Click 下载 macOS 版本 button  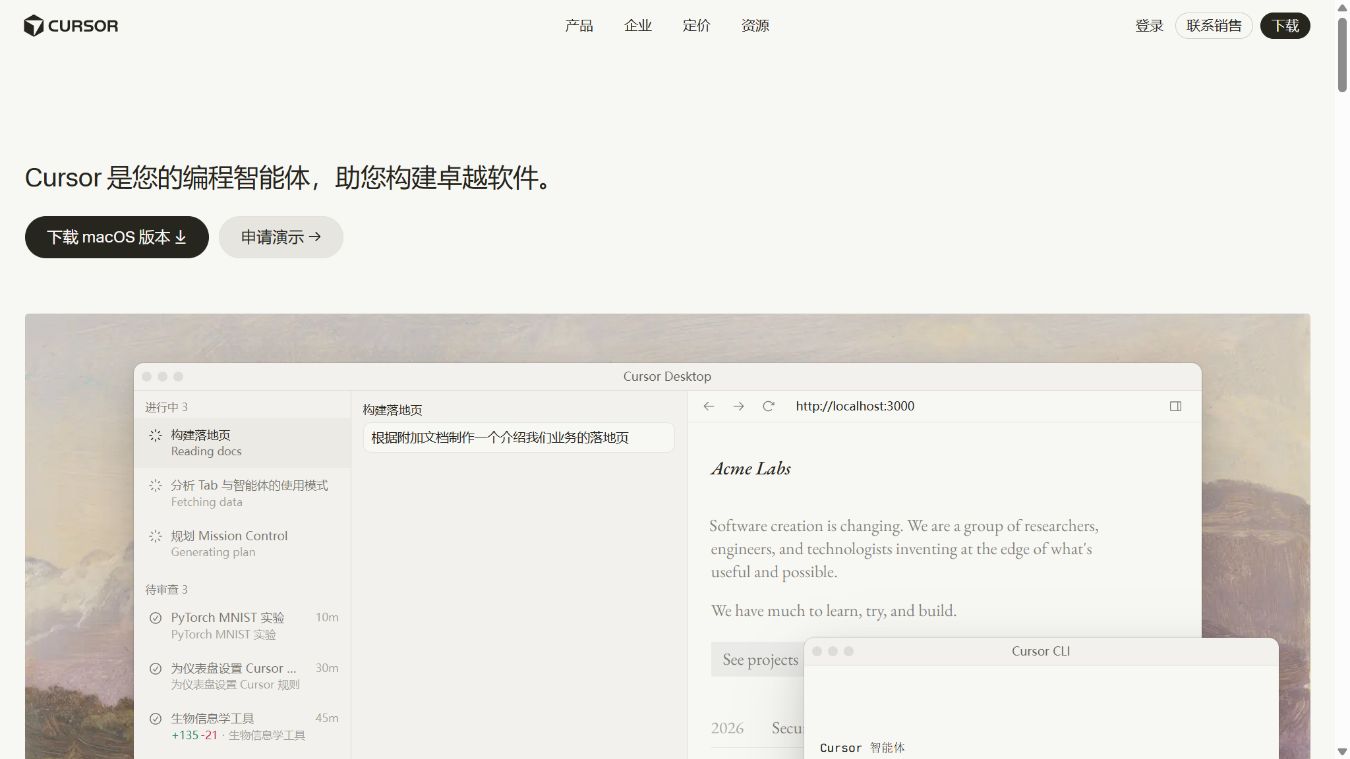click(x=117, y=237)
